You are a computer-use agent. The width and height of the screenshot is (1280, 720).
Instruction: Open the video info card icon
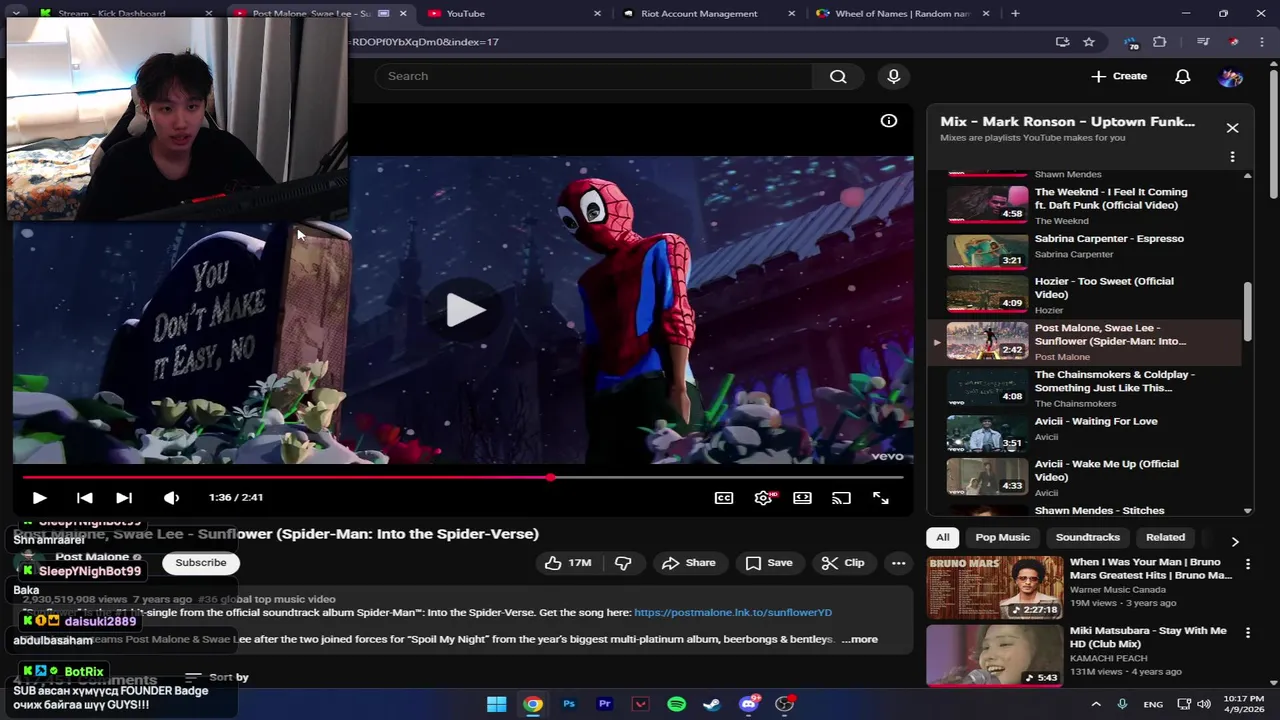pyautogui.click(x=888, y=121)
